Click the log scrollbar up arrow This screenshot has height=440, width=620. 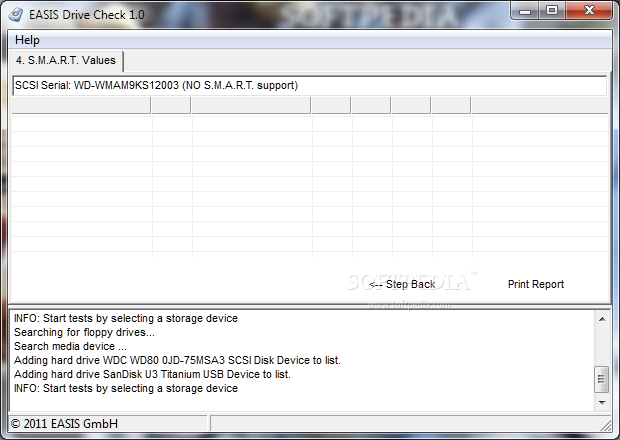point(602,319)
